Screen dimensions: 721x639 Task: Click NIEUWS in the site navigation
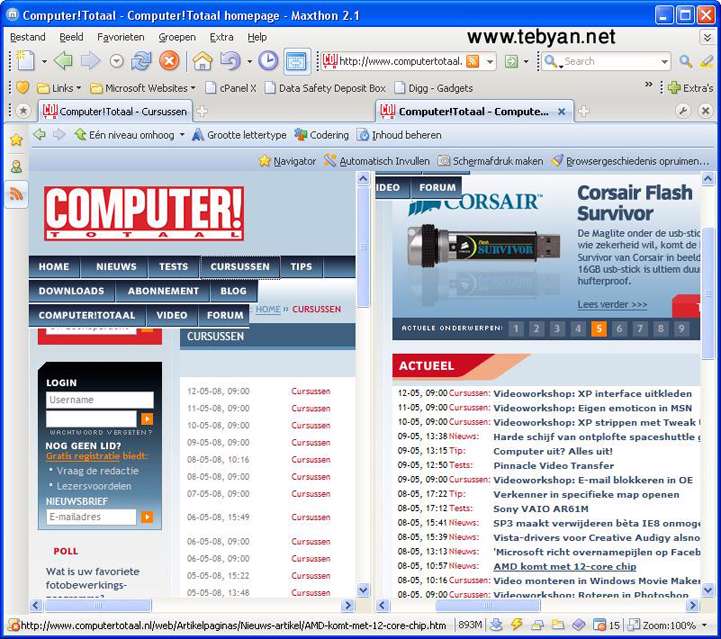click(x=116, y=267)
